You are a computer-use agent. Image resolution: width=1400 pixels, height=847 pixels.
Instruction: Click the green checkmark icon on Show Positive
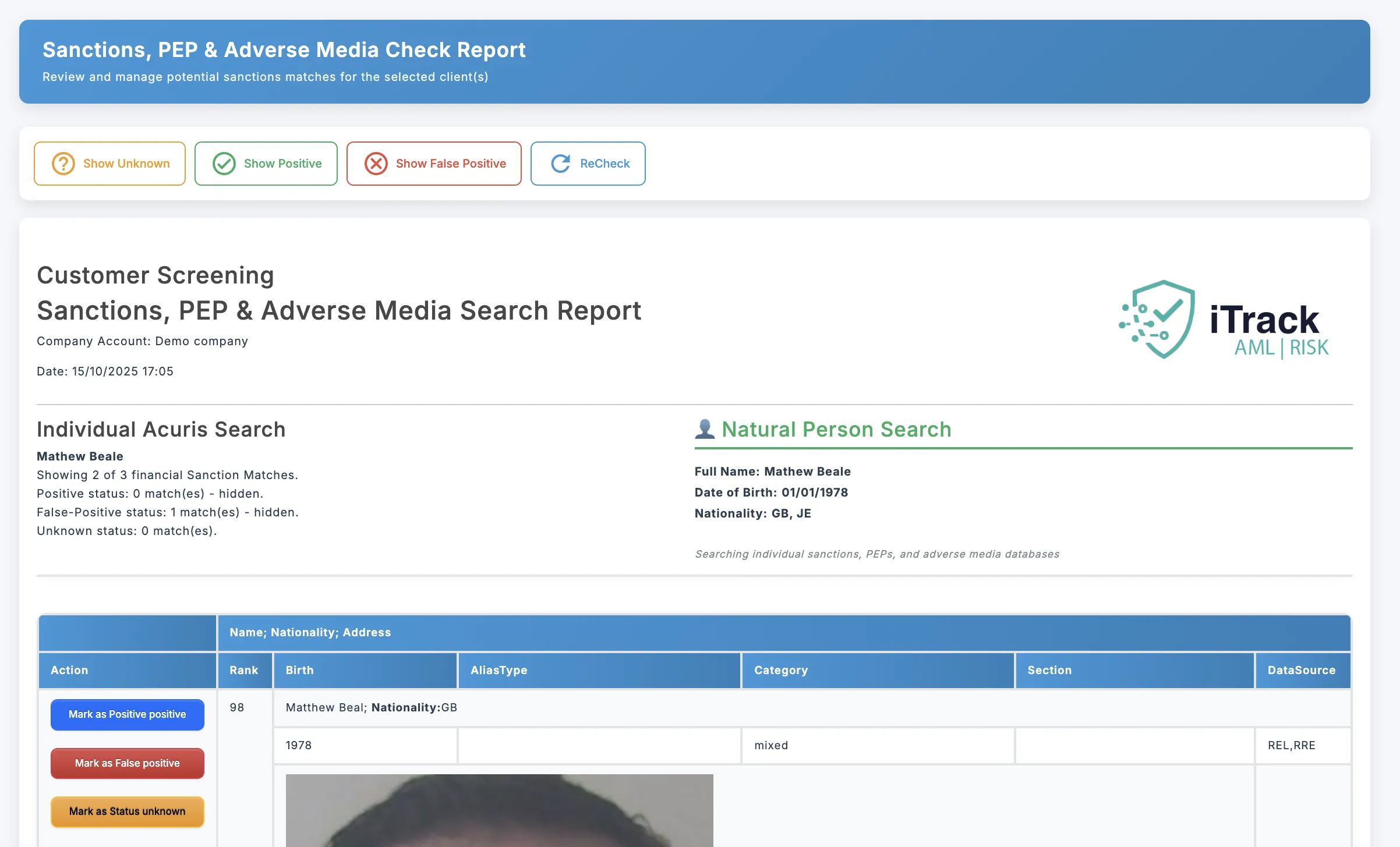click(224, 164)
